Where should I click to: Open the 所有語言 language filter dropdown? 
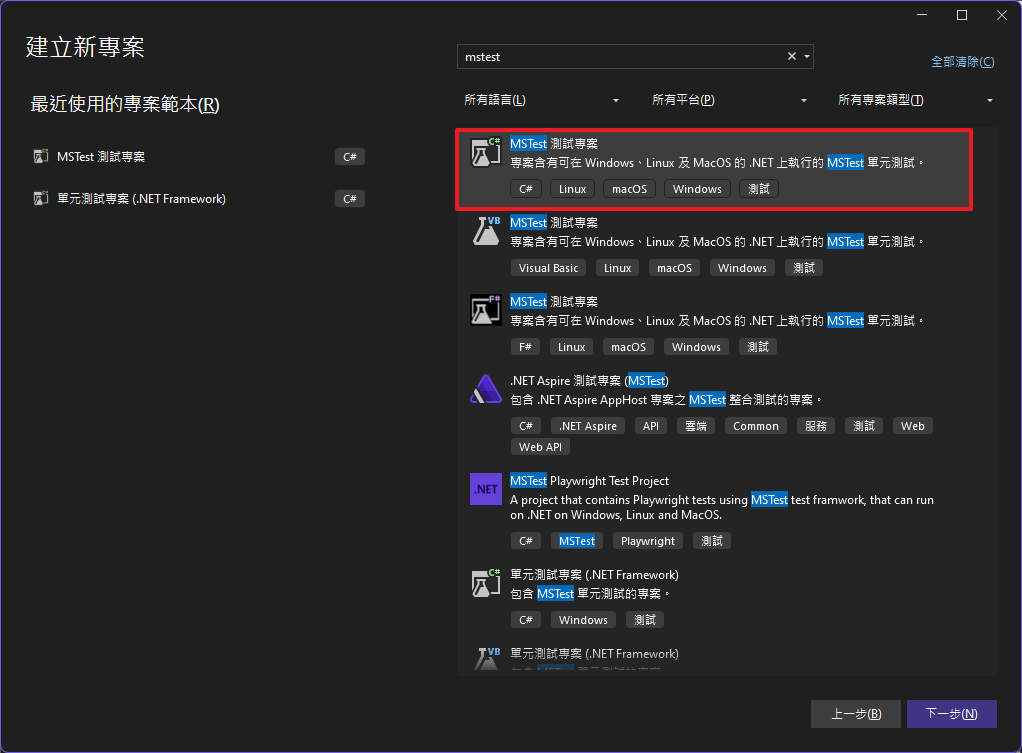[541, 100]
